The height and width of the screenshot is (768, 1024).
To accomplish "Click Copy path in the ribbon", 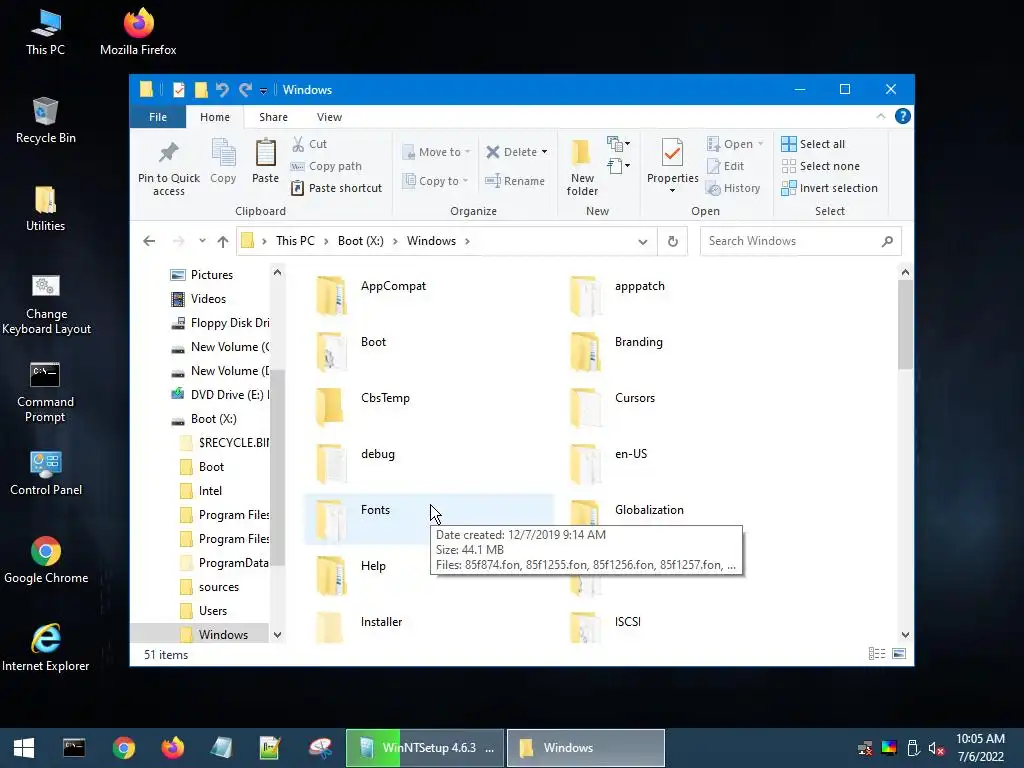I will (326, 166).
